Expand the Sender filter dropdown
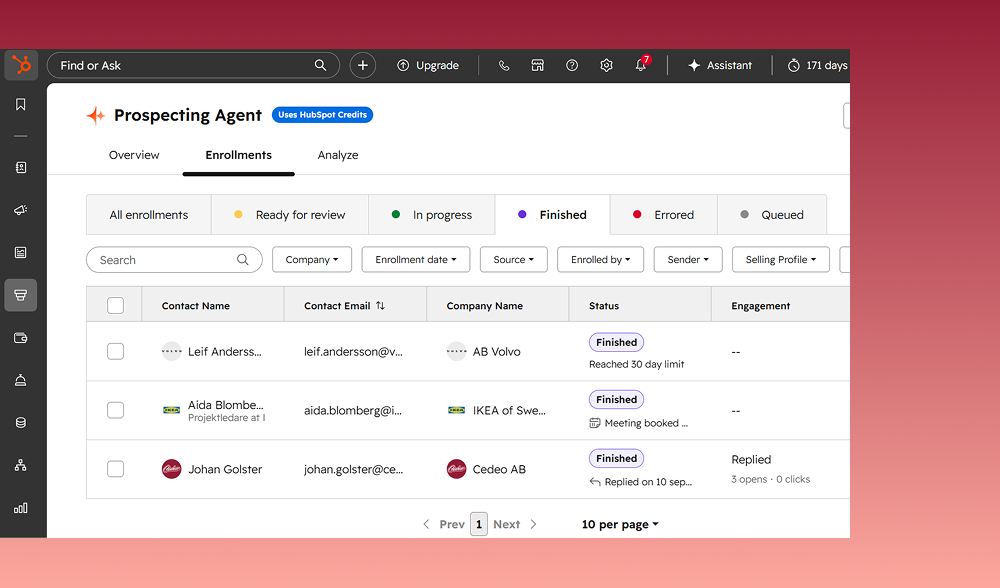The height and width of the screenshot is (588, 1000). pyautogui.click(x=688, y=260)
